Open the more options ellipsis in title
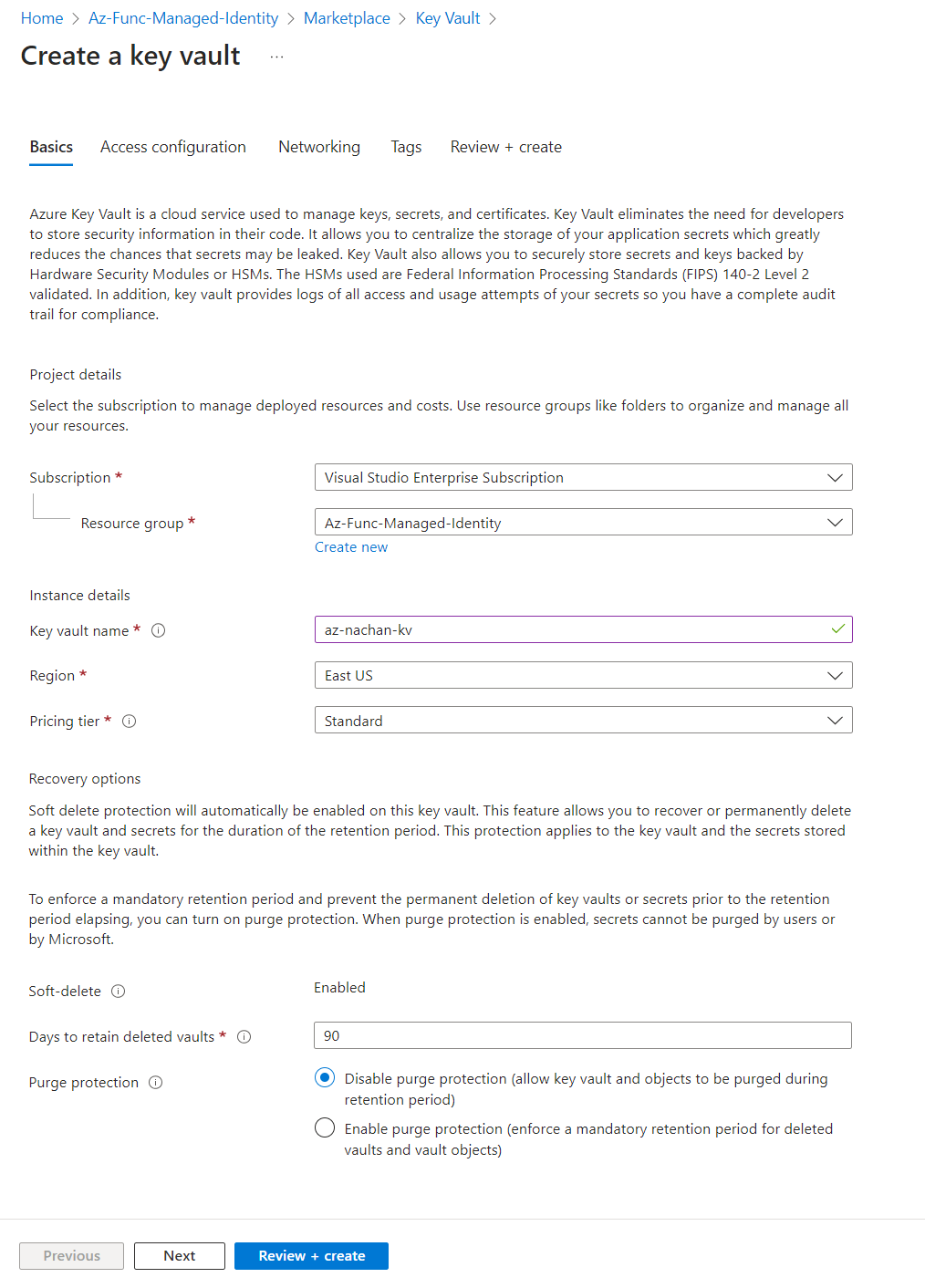The height and width of the screenshot is (1288, 925). [x=277, y=57]
